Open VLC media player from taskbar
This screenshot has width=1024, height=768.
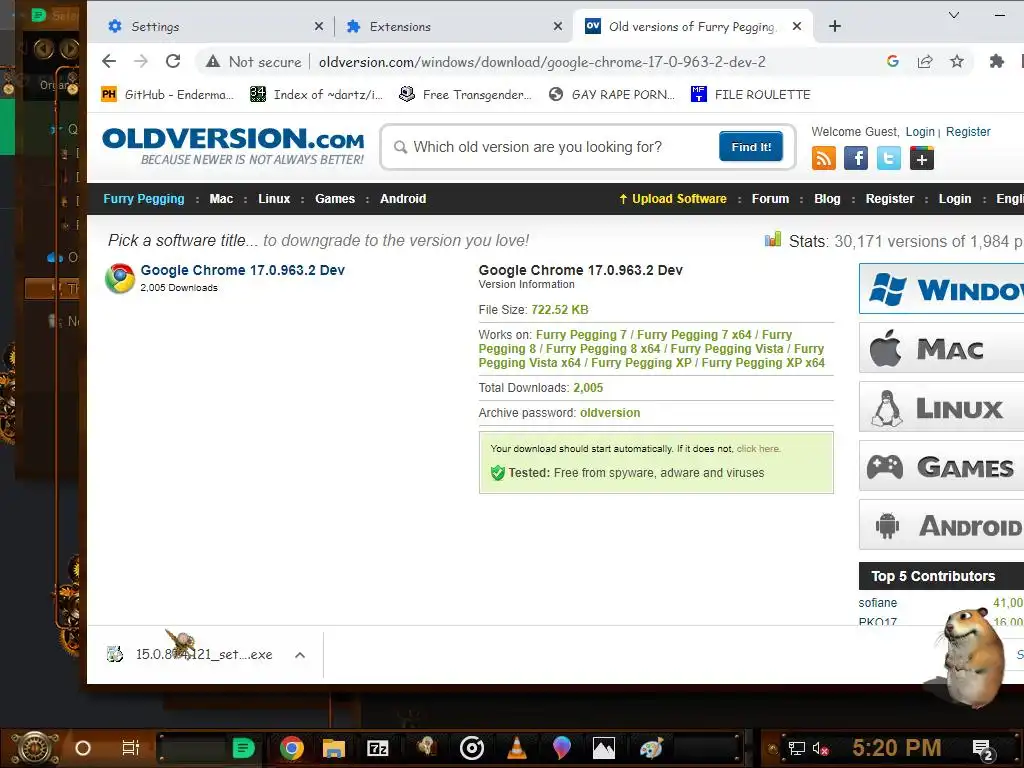[x=517, y=748]
